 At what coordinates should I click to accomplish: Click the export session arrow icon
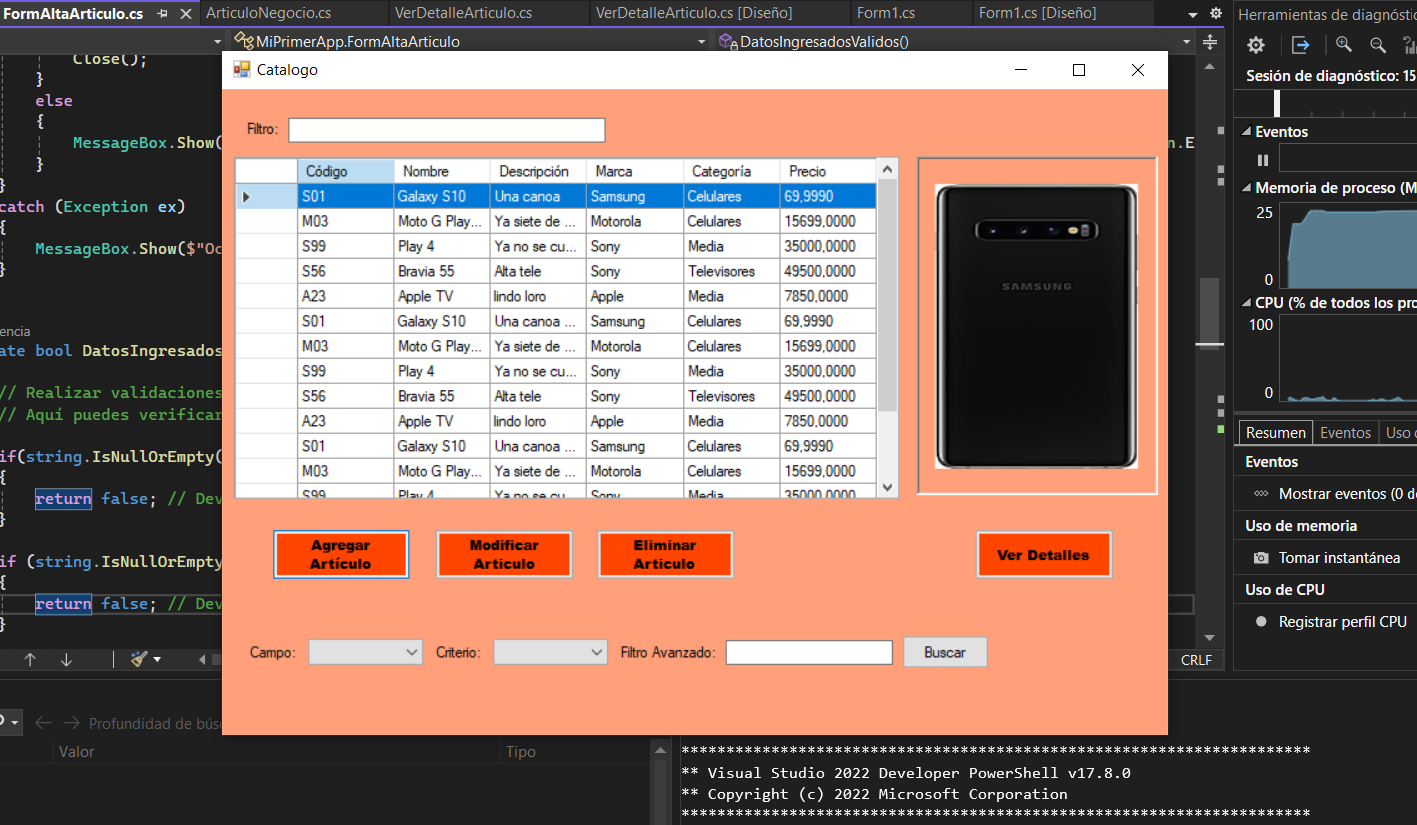pos(1300,45)
